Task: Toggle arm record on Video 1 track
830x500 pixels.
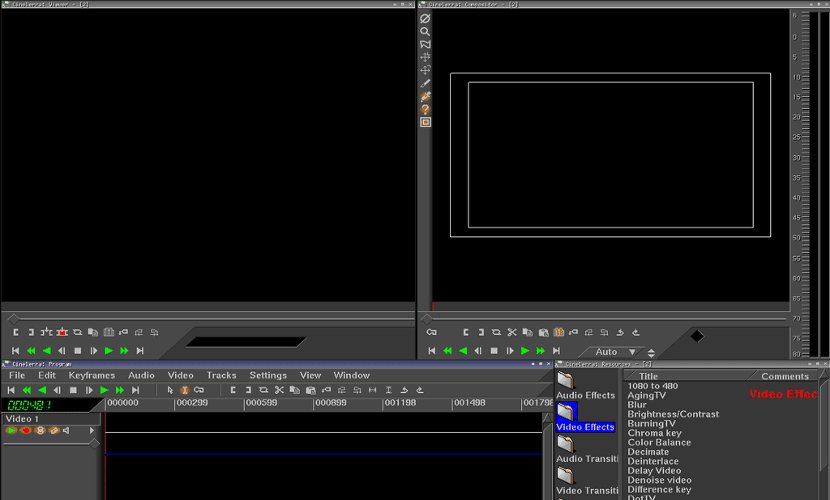Action: (x=26, y=431)
